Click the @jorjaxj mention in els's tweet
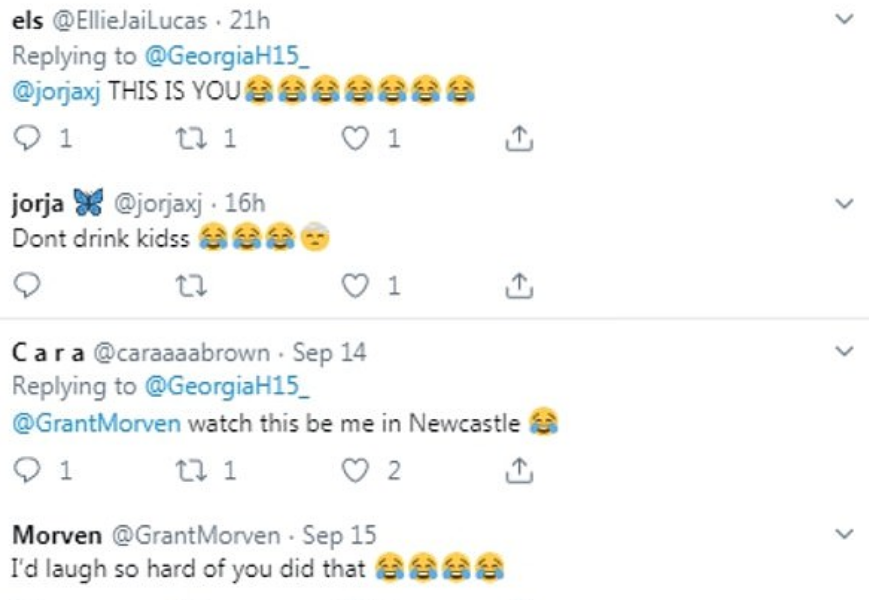This screenshot has height=600, width=869. [x=56, y=91]
